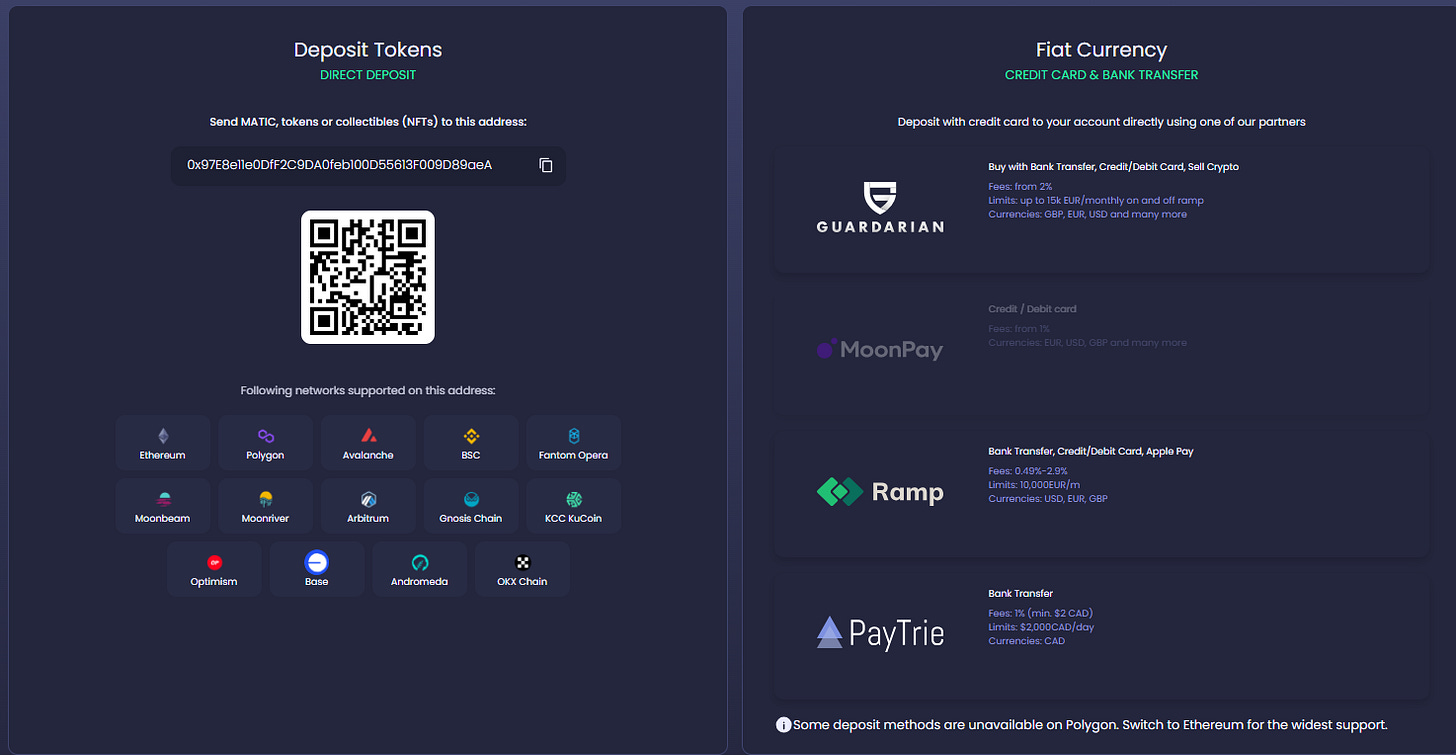1456x755 pixels.
Task: Click the PayTrie logo
Action: click(x=880, y=632)
